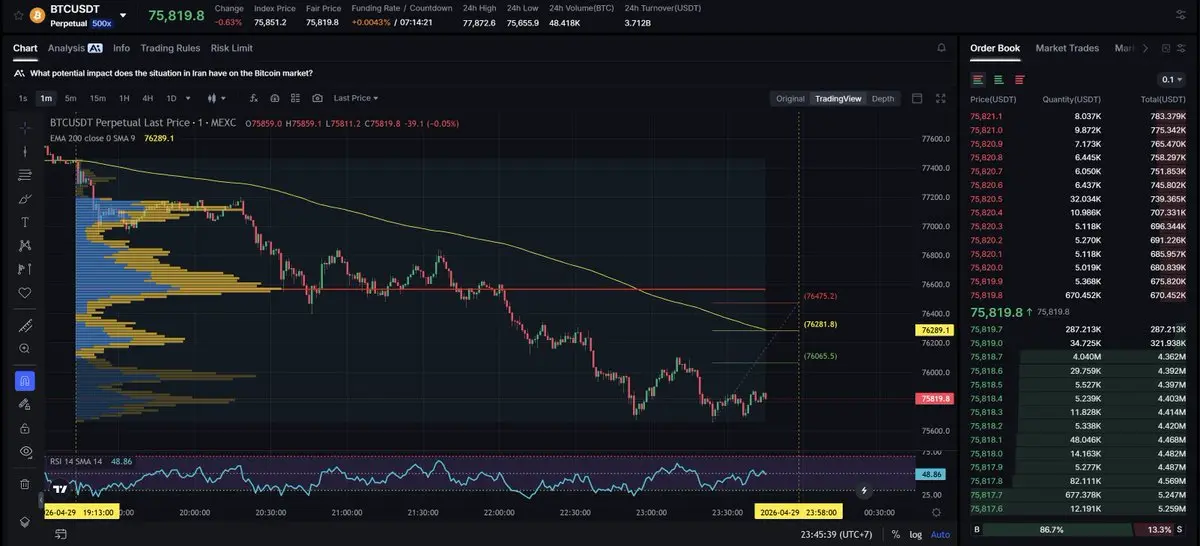This screenshot has width=1200, height=546.
Task: Toggle percent scale on chart
Action: [896, 535]
